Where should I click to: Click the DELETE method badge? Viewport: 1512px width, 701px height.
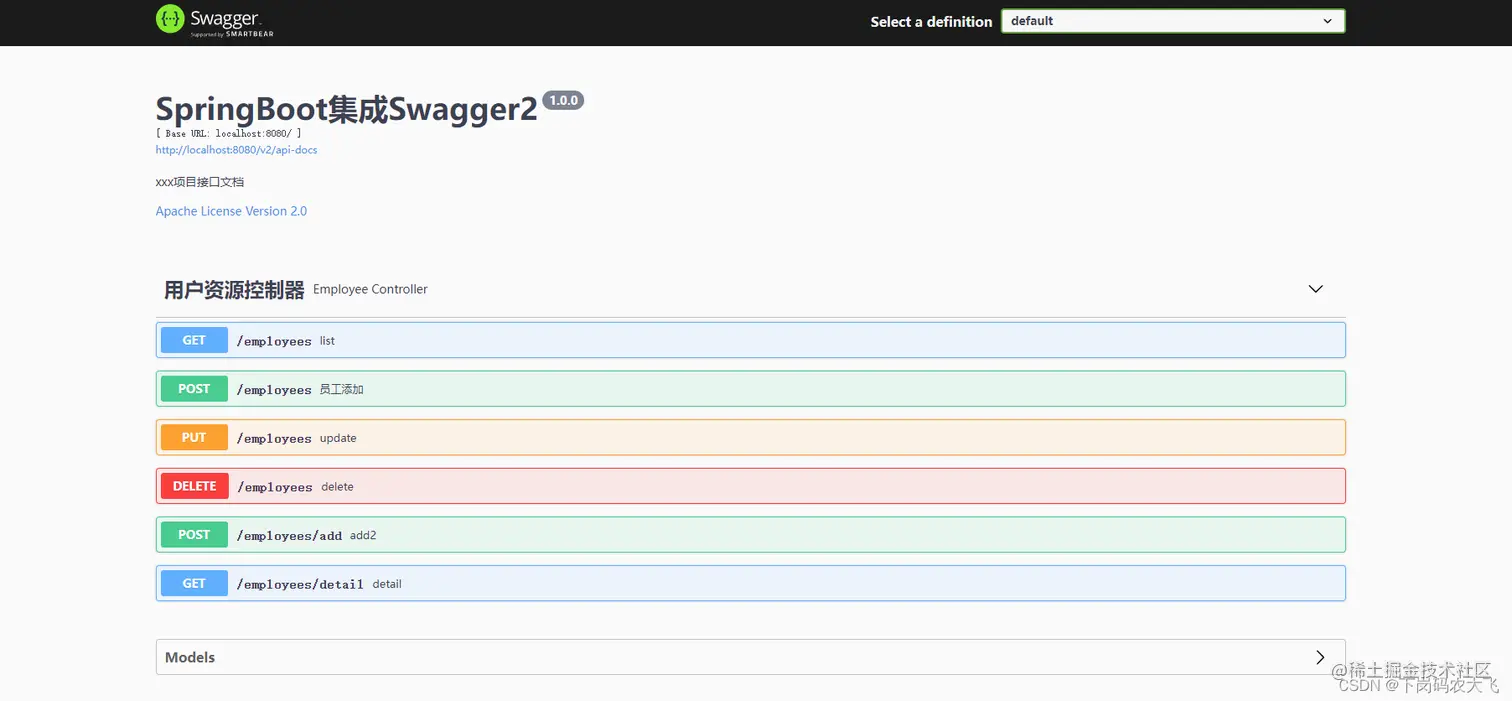click(194, 486)
